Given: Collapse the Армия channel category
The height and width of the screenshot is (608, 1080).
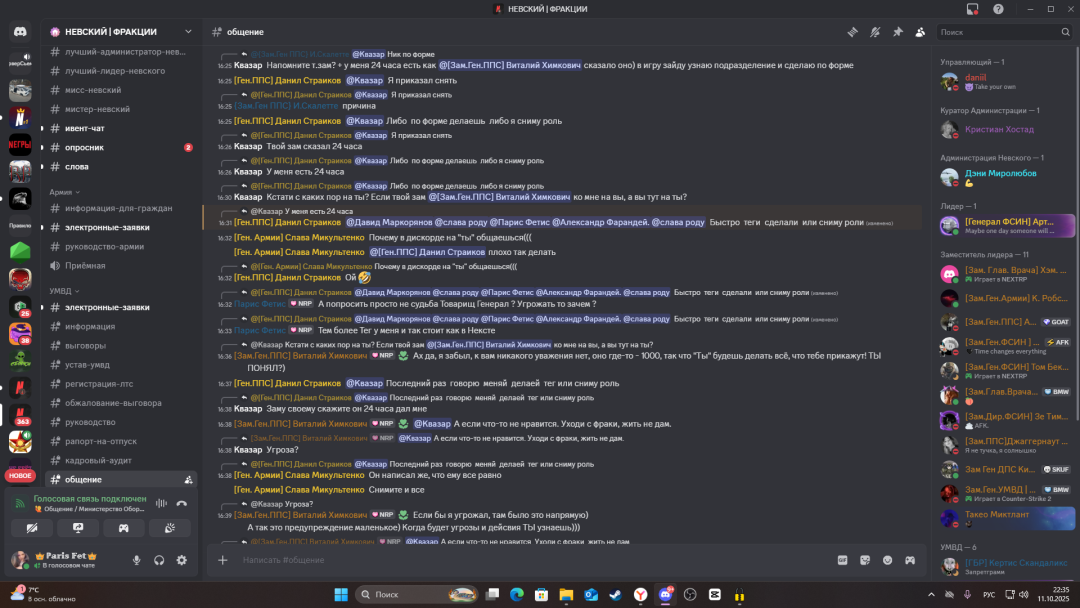Looking at the screenshot, I should [x=64, y=191].
